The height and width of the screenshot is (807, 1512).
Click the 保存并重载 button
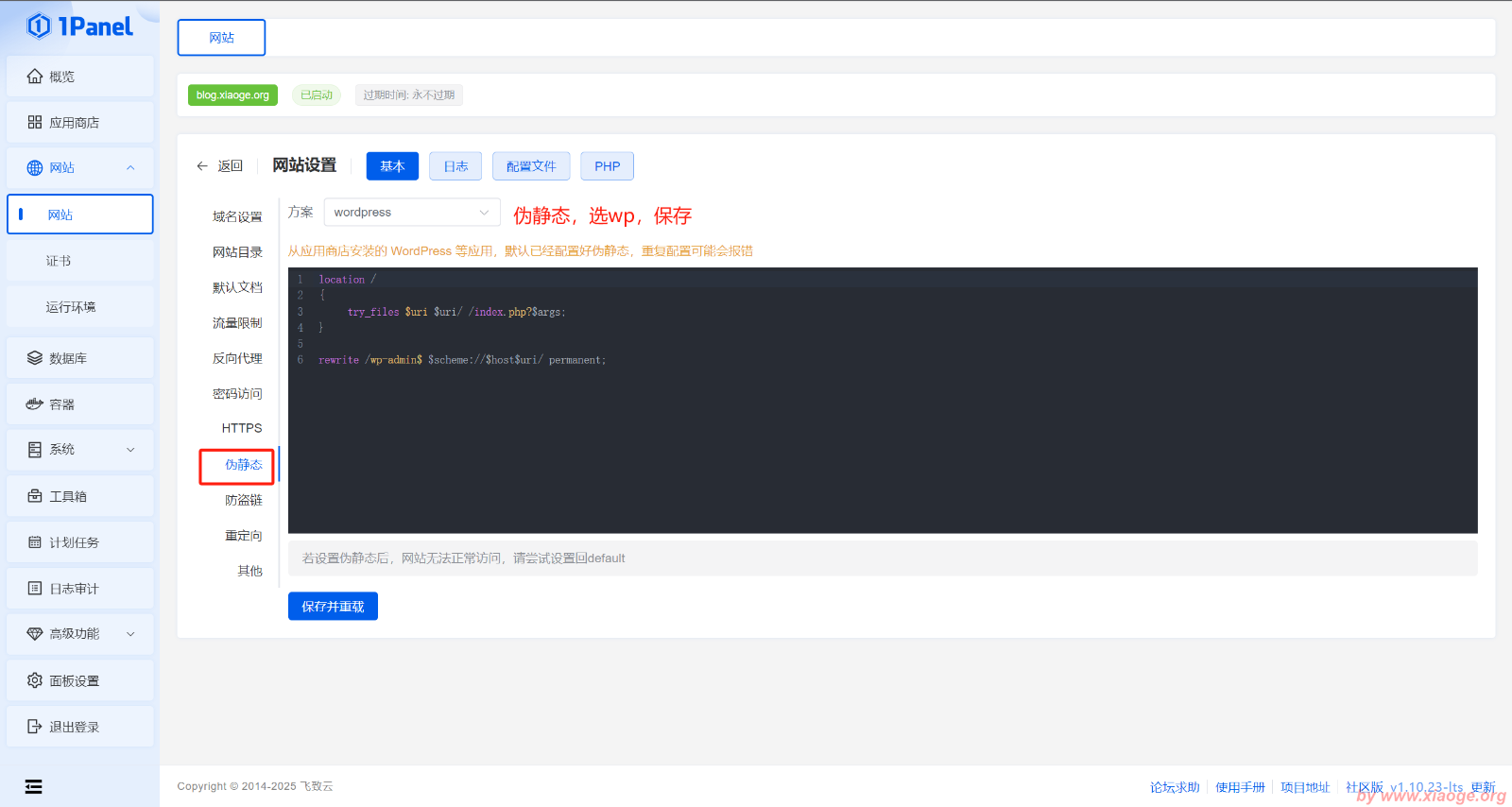[333, 607]
